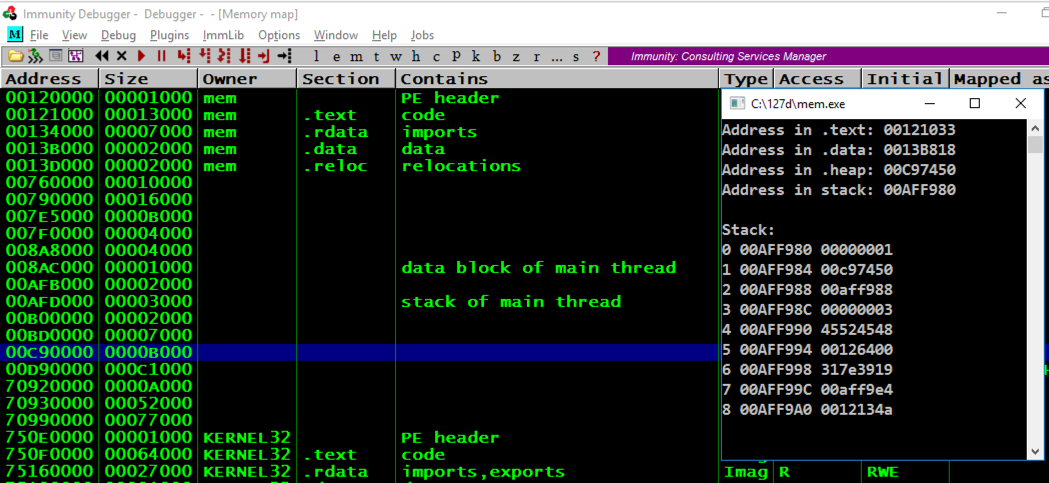Image resolution: width=1049 pixels, height=483 pixels.
Task: Open the Jobs menu
Action: (x=422, y=35)
